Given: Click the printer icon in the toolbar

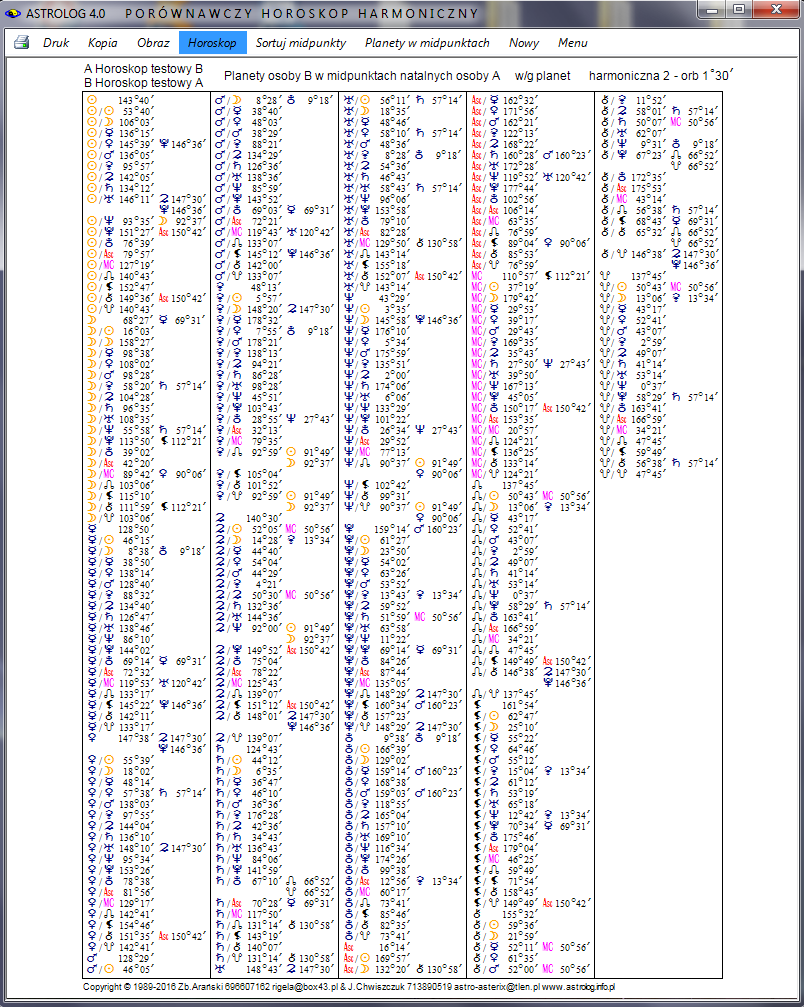Looking at the screenshot, I should [x=22, y=43].
